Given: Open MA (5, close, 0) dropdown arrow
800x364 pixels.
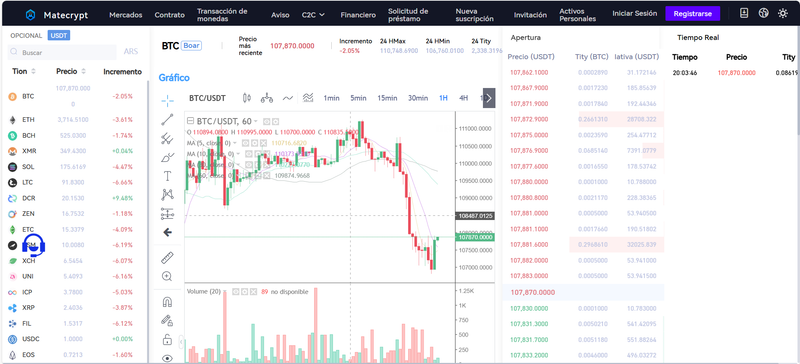Looking at the screenshot, I should [235, 143].
